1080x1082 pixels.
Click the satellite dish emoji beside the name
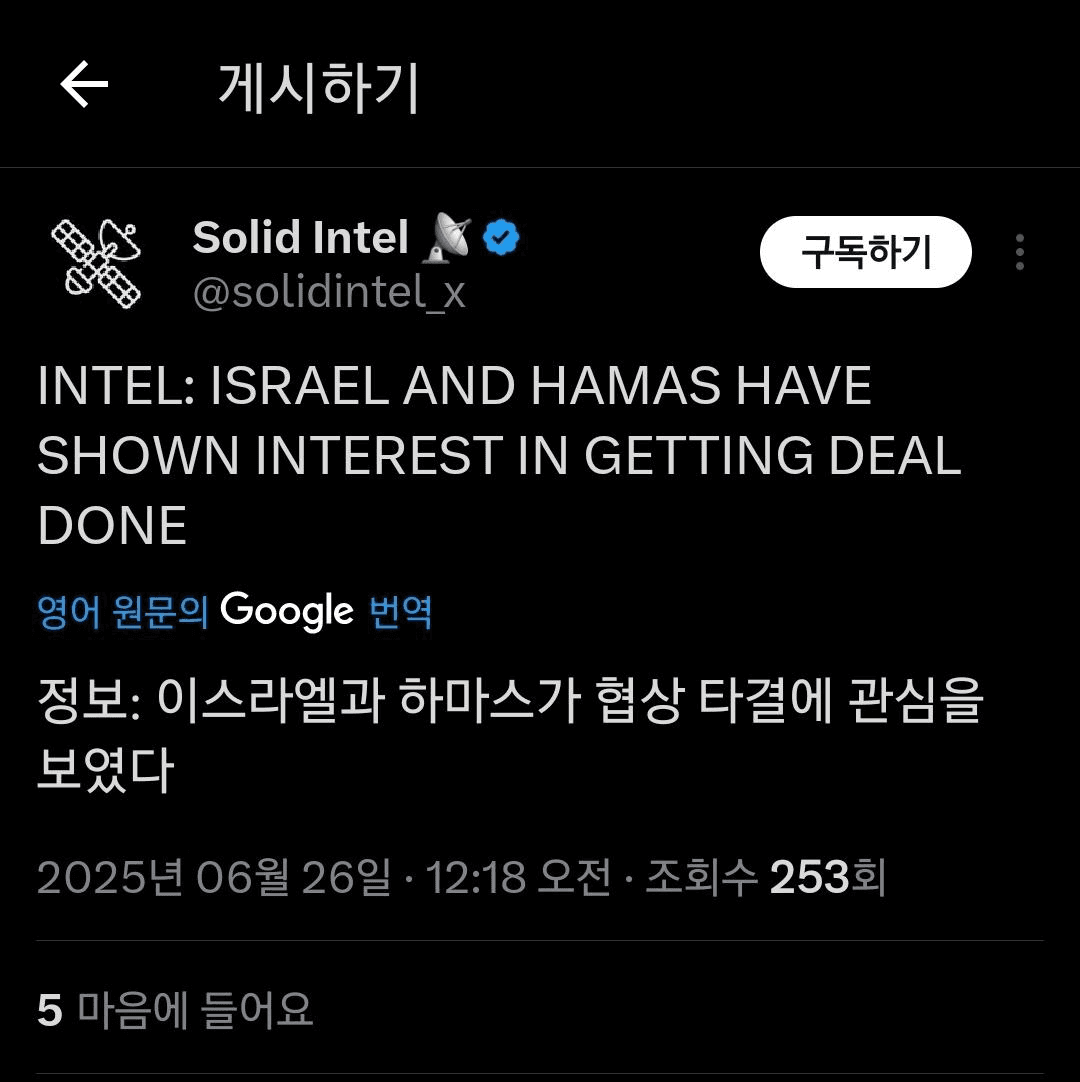coord(448,237)
